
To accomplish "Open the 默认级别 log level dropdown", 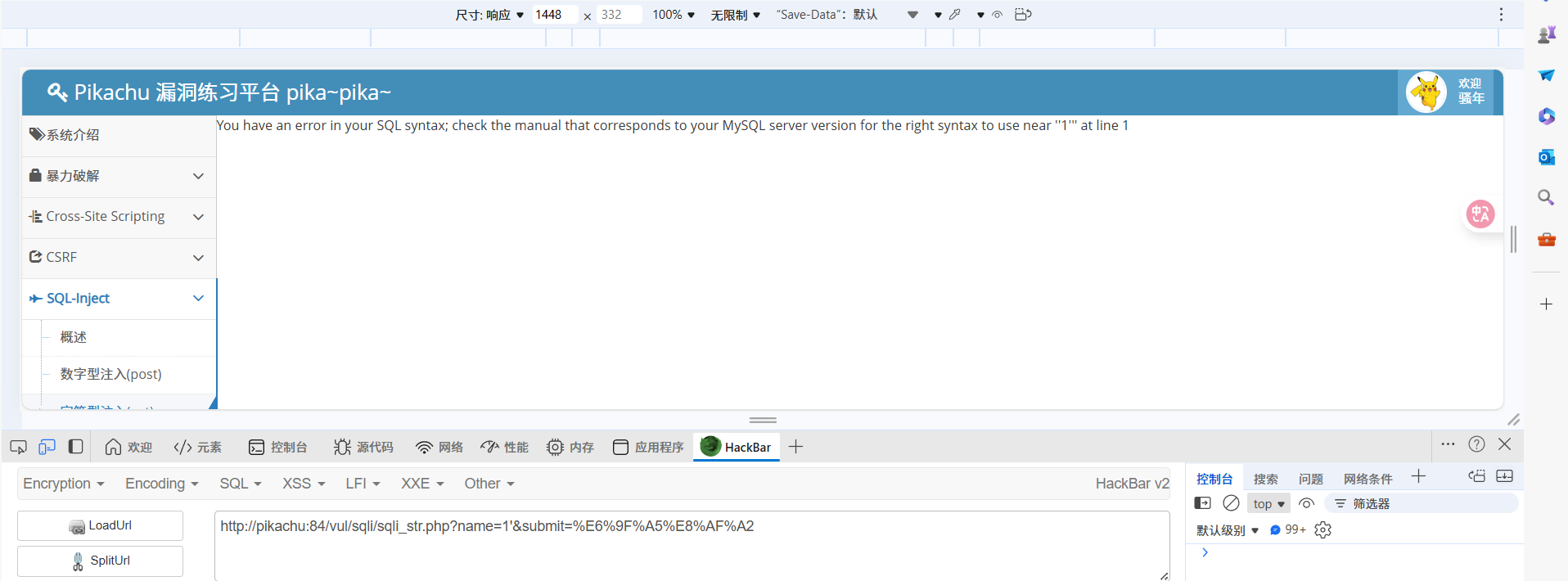I will coord(1228,530).
